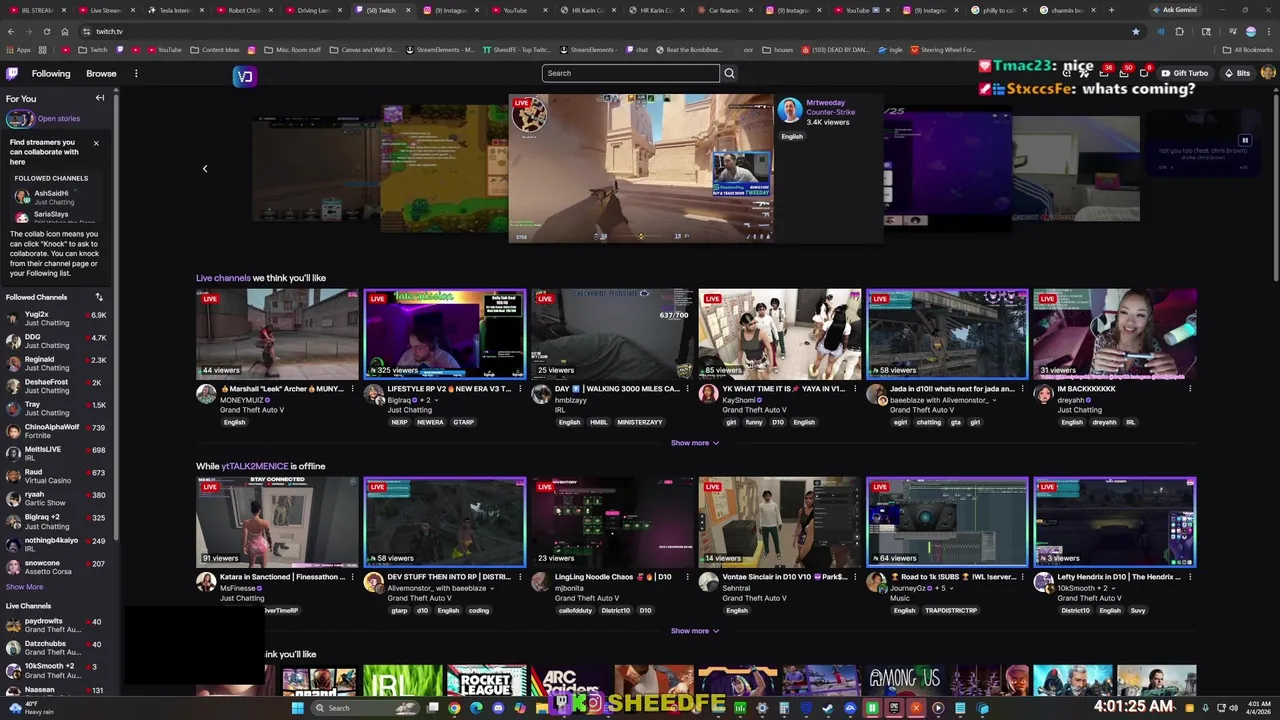Open stream options for KayShomi card
1280x720 pixels.
click(x=855, y=389)
